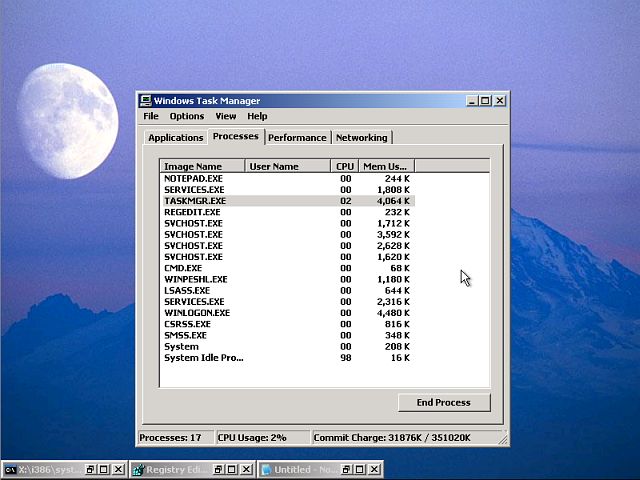
Task: Select the TASKMGR.EXE process row
Action: coord(288,201)
